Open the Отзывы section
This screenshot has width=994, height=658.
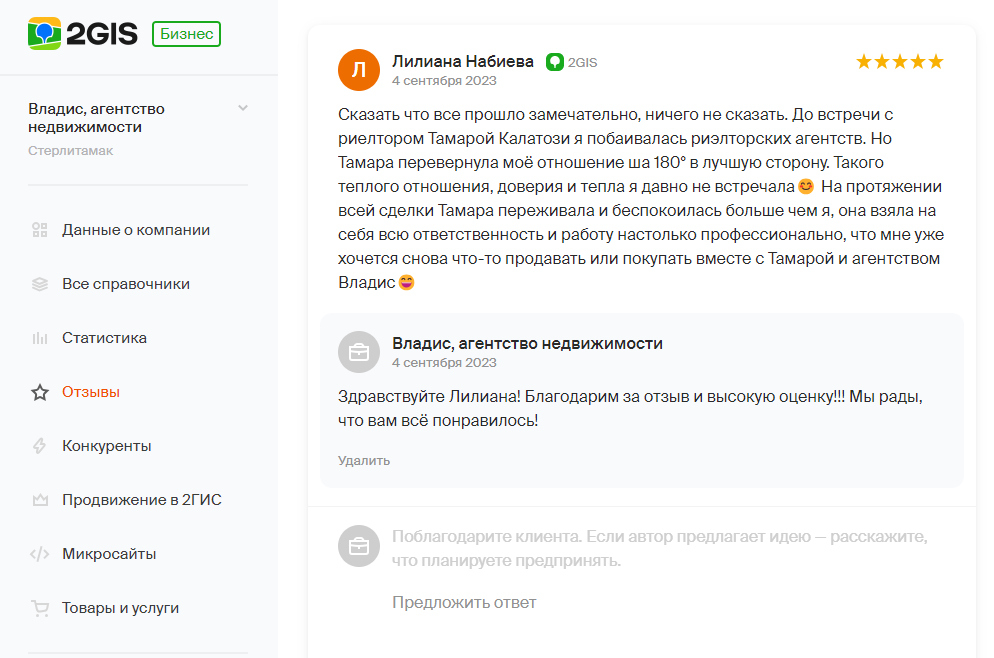tap(91, 392)
